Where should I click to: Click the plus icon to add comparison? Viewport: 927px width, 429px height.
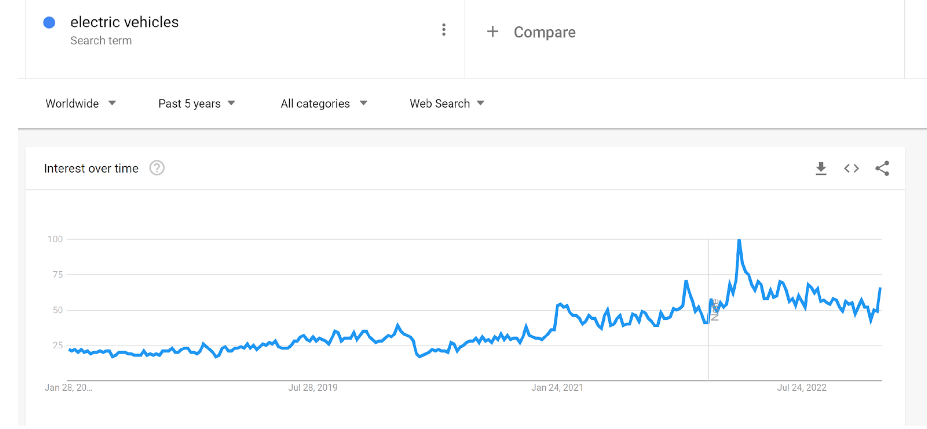tap(492, 32)
